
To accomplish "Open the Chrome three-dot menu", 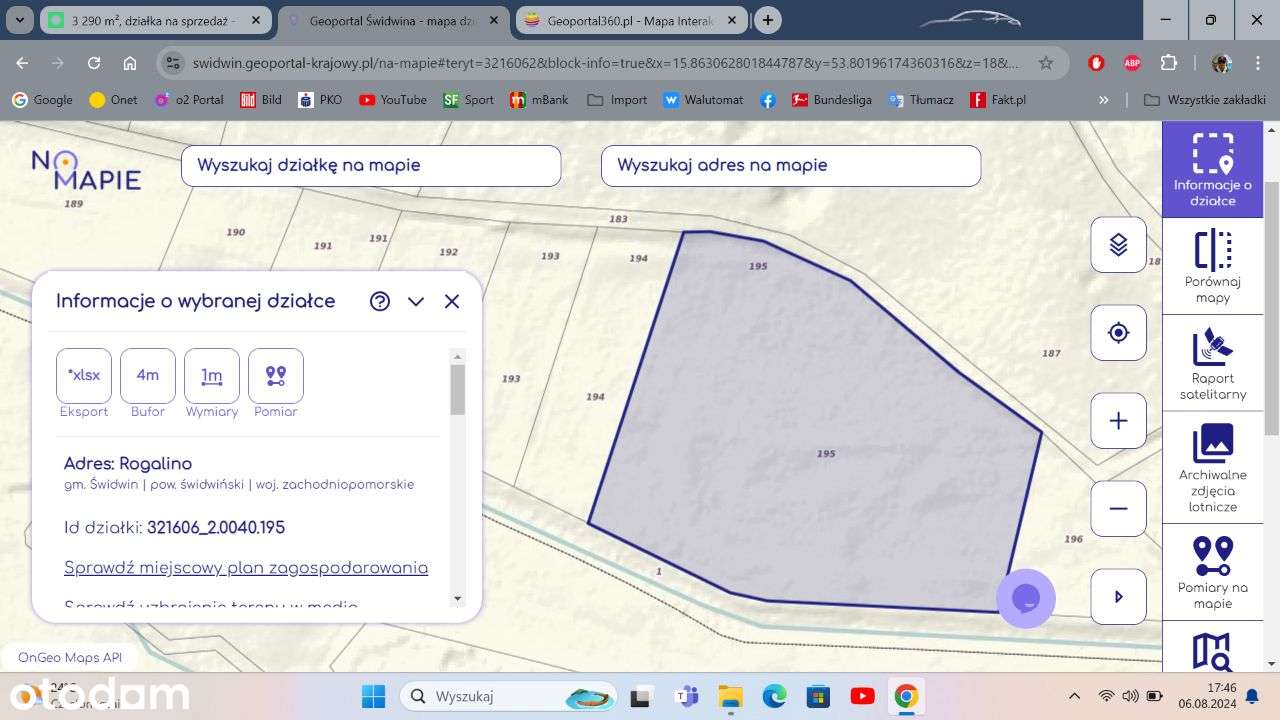I will point(1257,63).
